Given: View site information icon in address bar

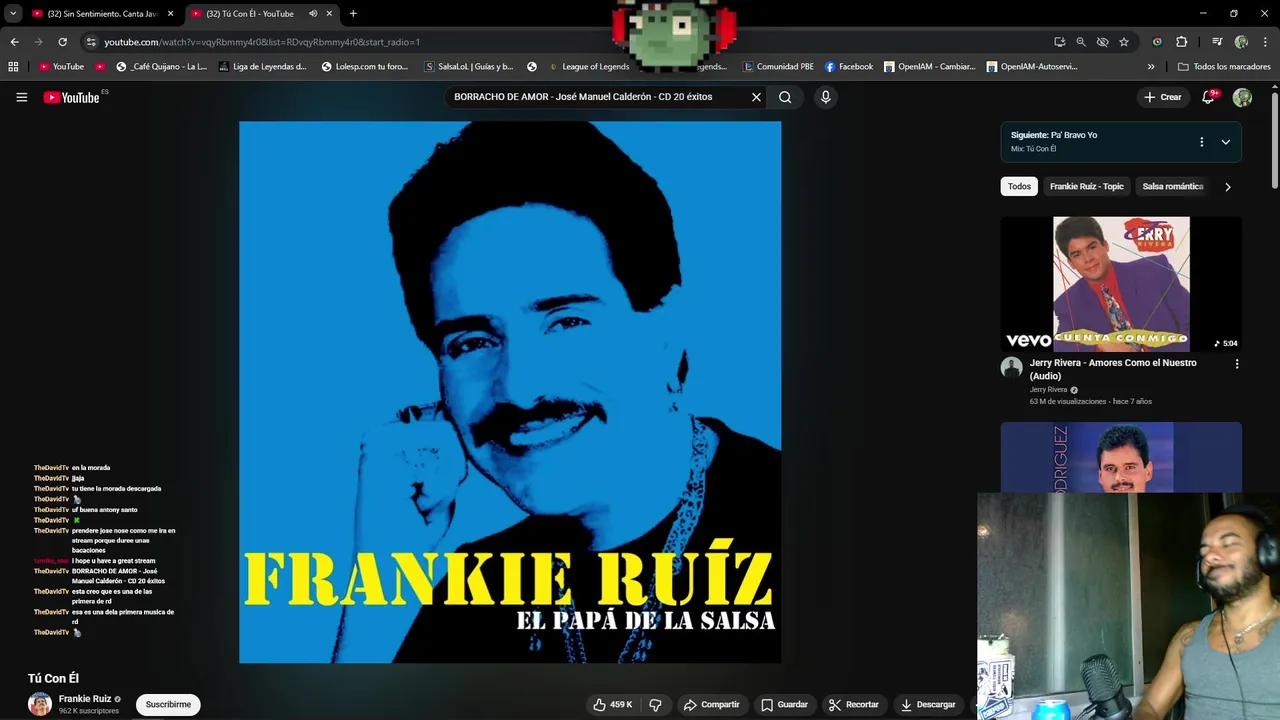Looking at the screenshot, I should (91, 42).
